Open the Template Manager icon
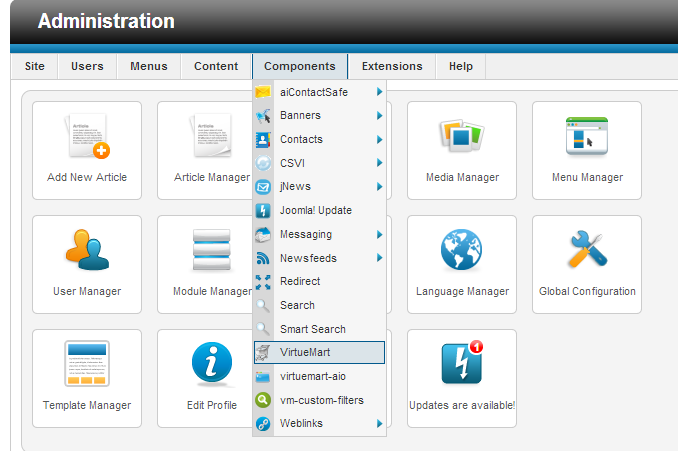Screen dimensions: 678x451 87,363
